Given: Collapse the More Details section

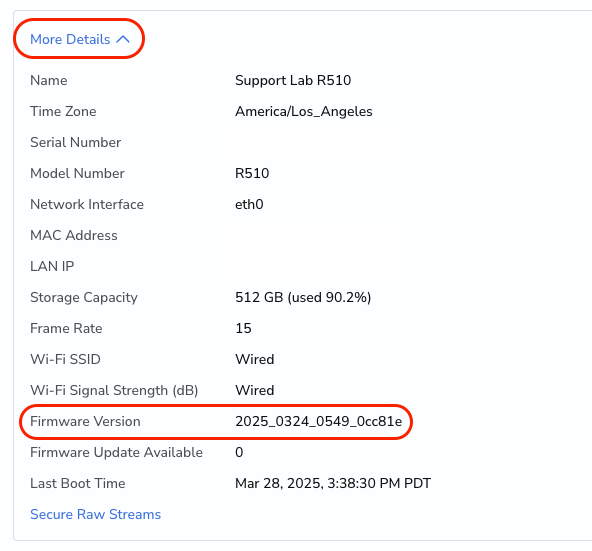Looking at the screenshot, I should pyautogui.click(x=80, y=39).
